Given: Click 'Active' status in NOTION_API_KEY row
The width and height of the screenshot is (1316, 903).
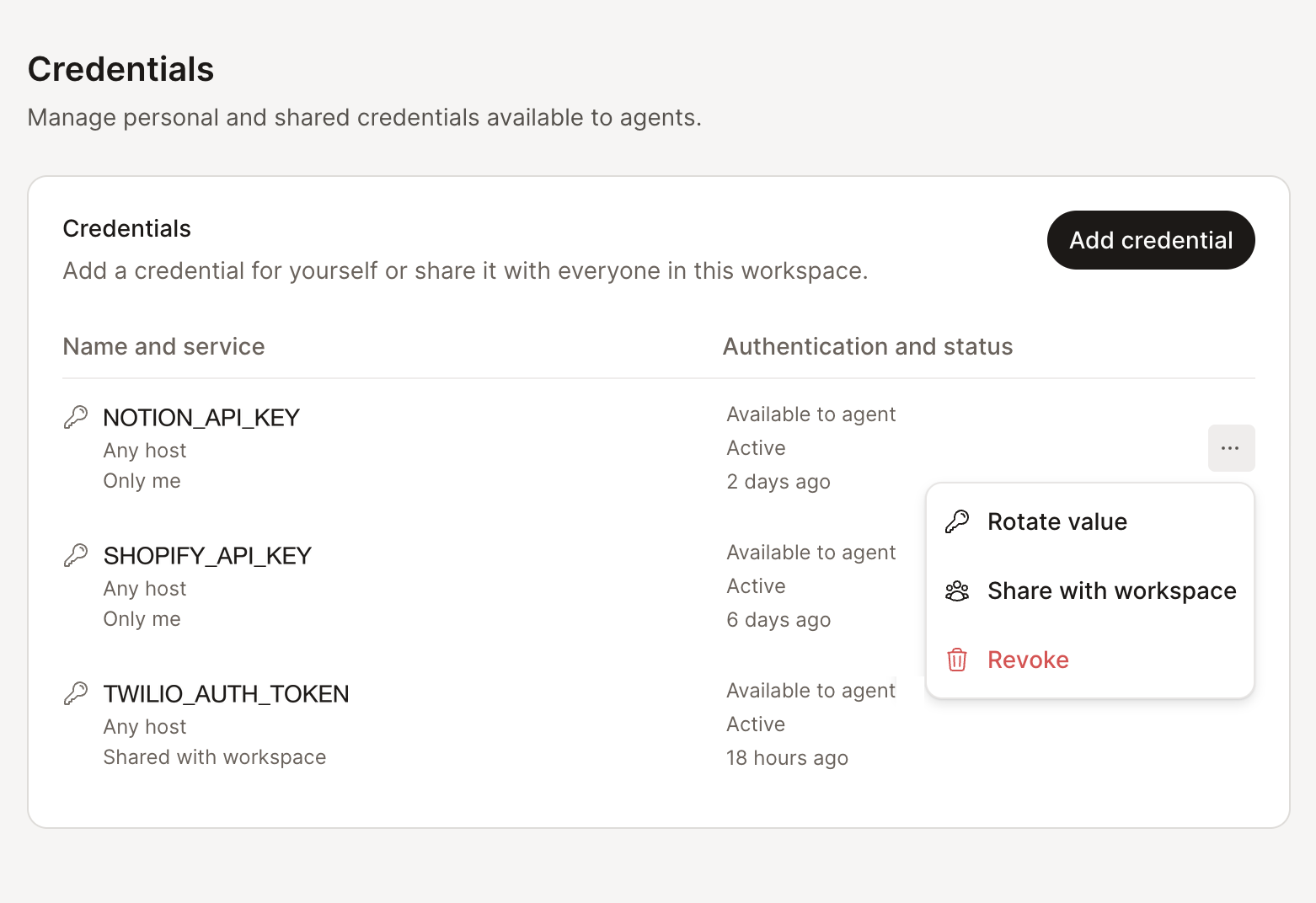Looking at the screenshot, I should click(x=756, y=448).
